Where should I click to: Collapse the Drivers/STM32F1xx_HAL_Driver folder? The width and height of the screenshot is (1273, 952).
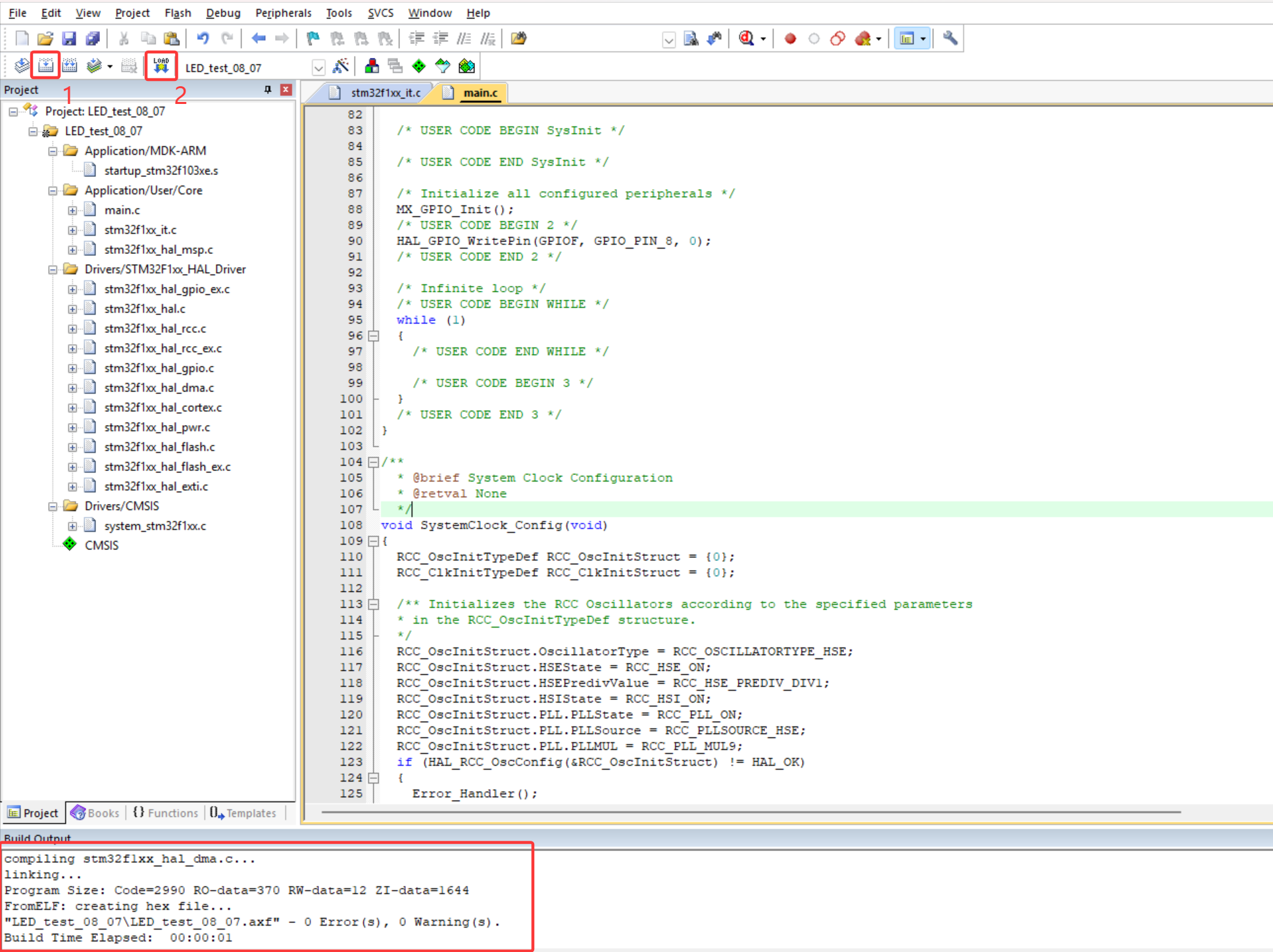click(53, 270)
